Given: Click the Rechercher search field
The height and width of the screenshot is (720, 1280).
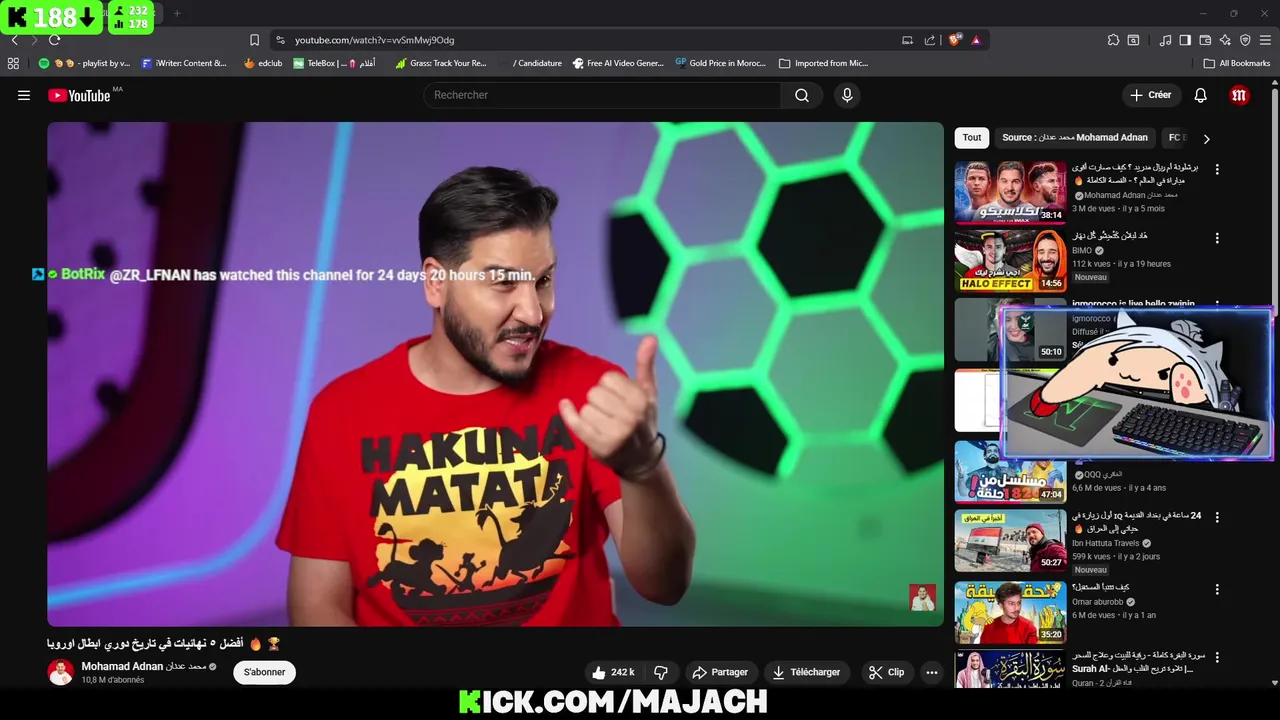Looking at the screenshot, I should click(603, 95).
